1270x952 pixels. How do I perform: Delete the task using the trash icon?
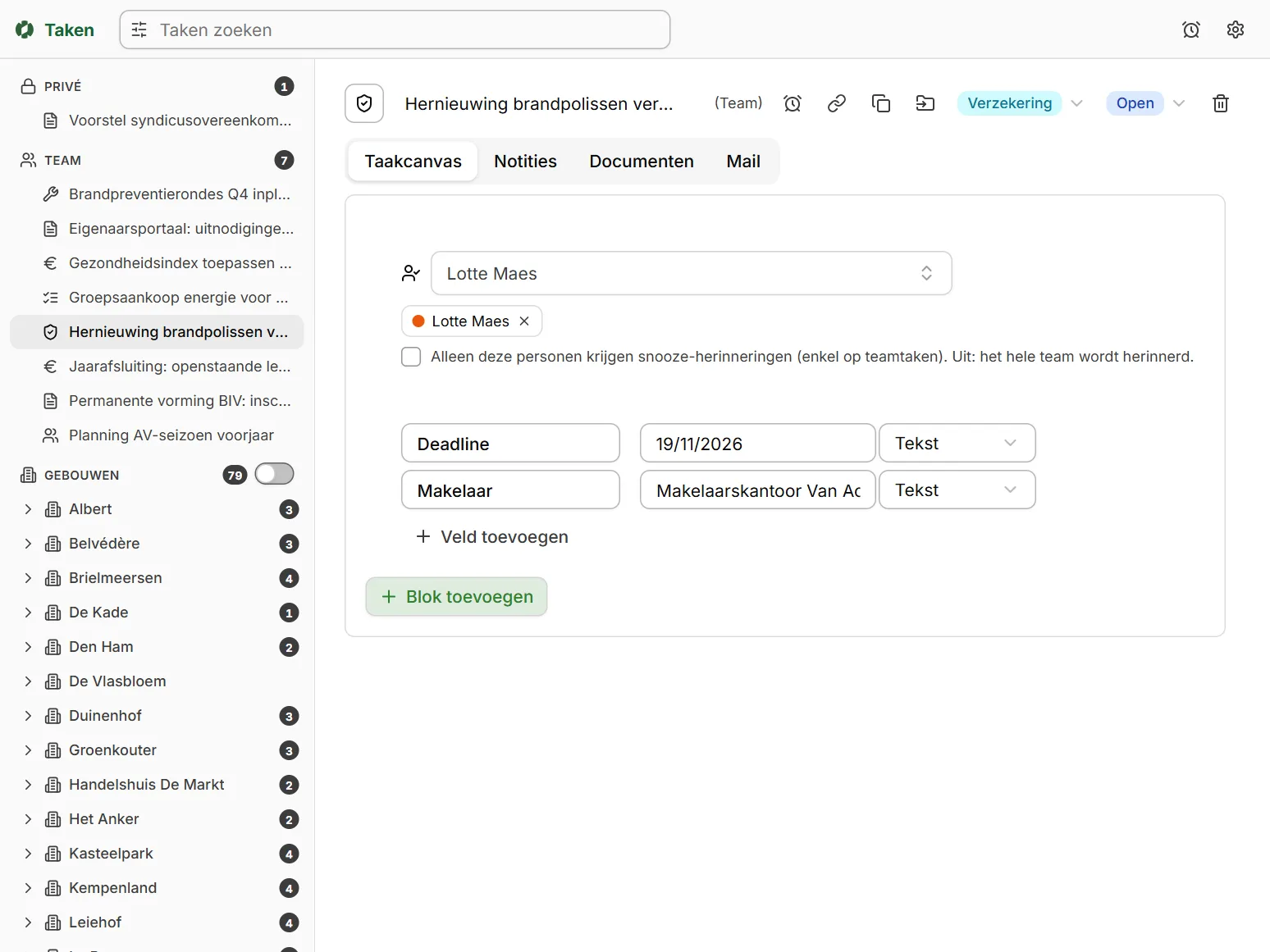[1221, 103]
